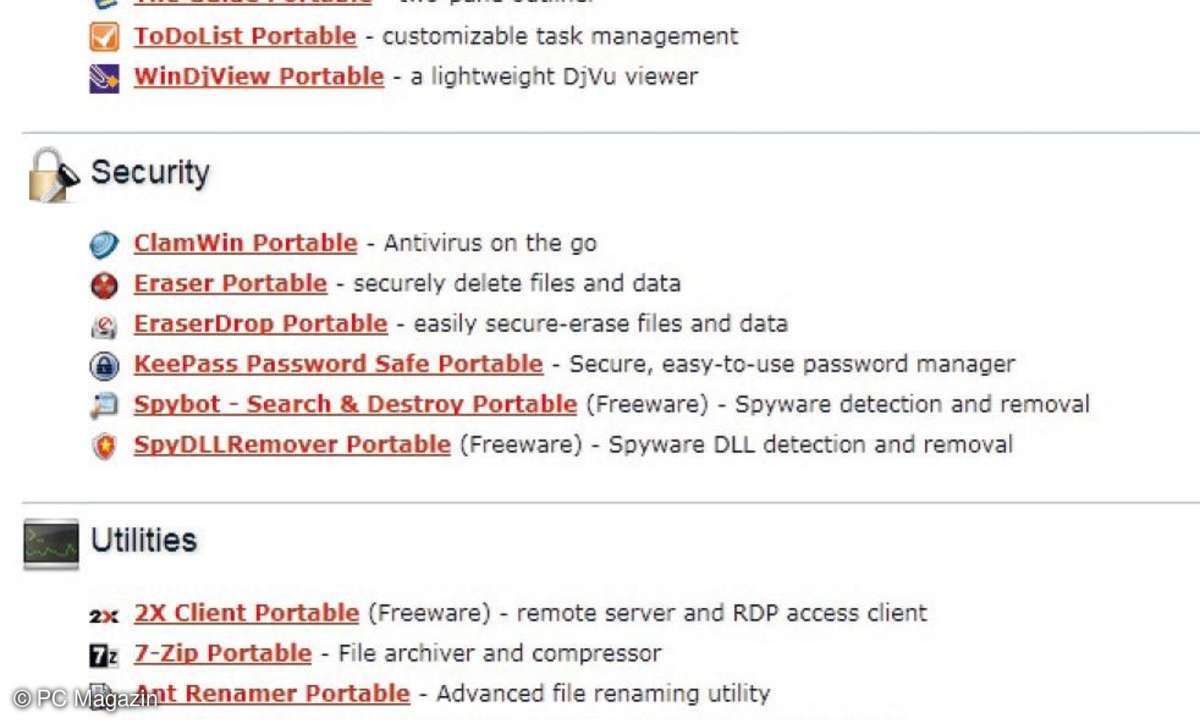
Task: Click the WinDjView Portable app icon
Action: coord(104,77)
